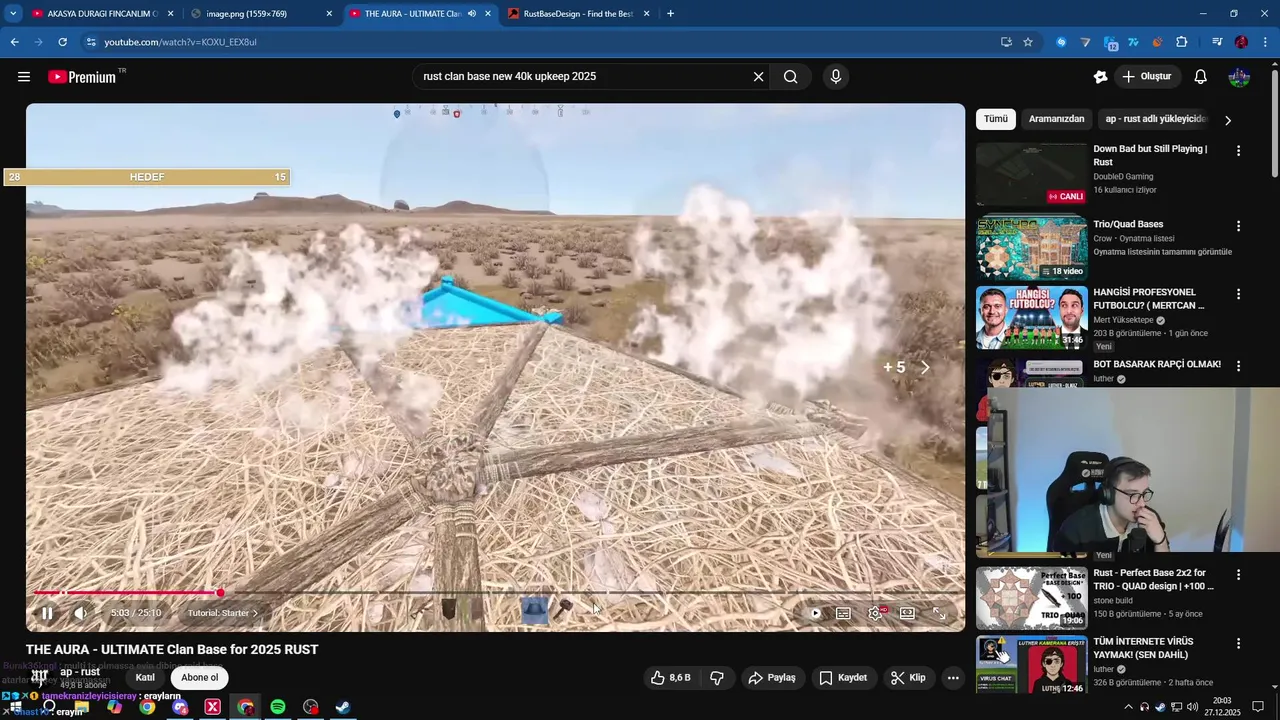Viewport: 1280px width, 720px height.
Task: Select the 'Aramanızdan' filter chip
Action: [1056, 119]
